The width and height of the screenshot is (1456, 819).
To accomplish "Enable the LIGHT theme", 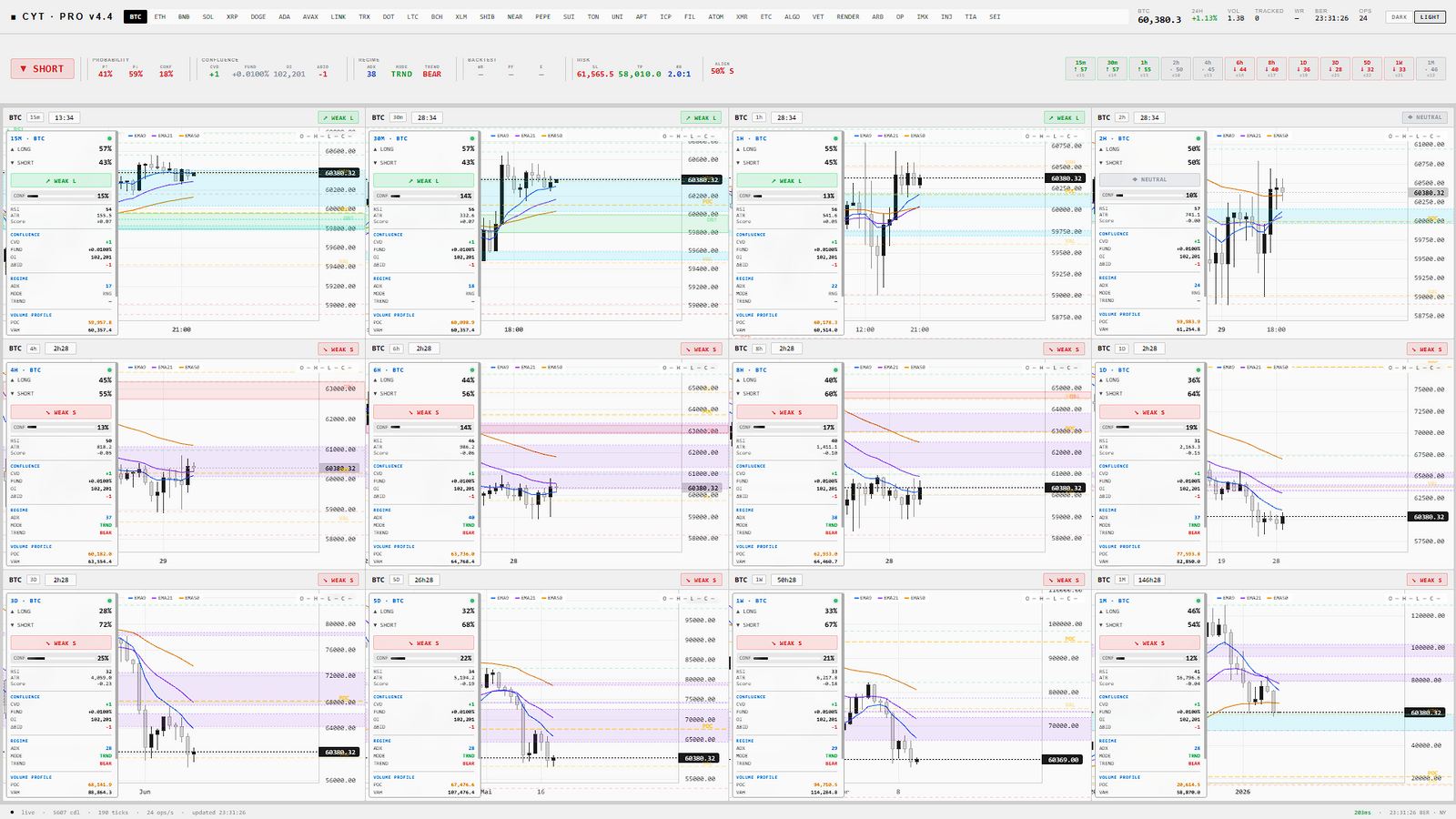I will coord(1431,16).
